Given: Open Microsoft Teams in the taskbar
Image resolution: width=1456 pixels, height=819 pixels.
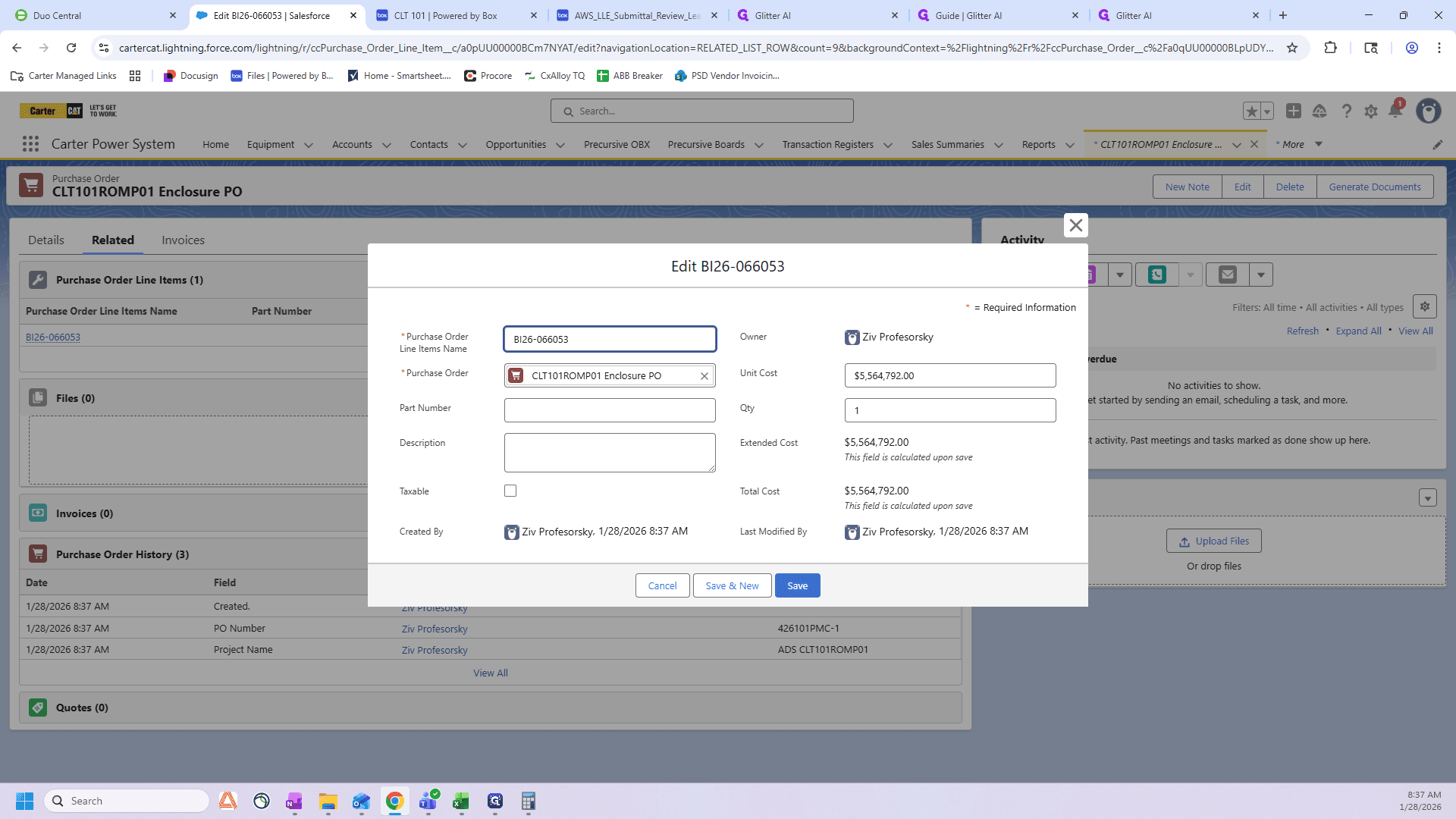Looking at the screenshot, I should click(x=428, y=802).
